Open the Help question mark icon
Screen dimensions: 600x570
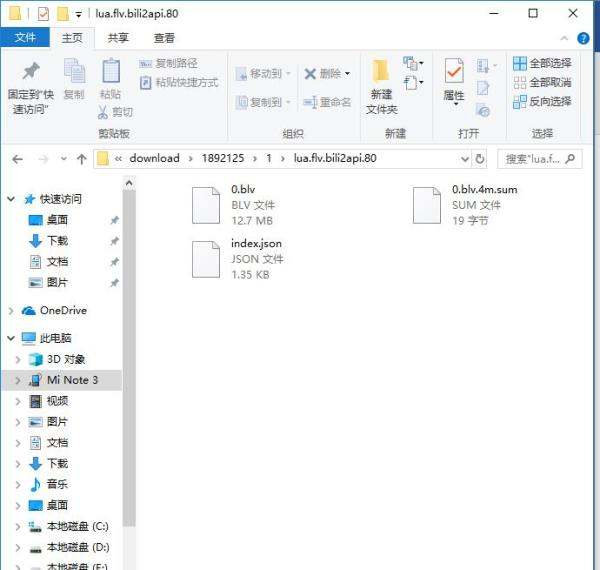tap(583, 38)
